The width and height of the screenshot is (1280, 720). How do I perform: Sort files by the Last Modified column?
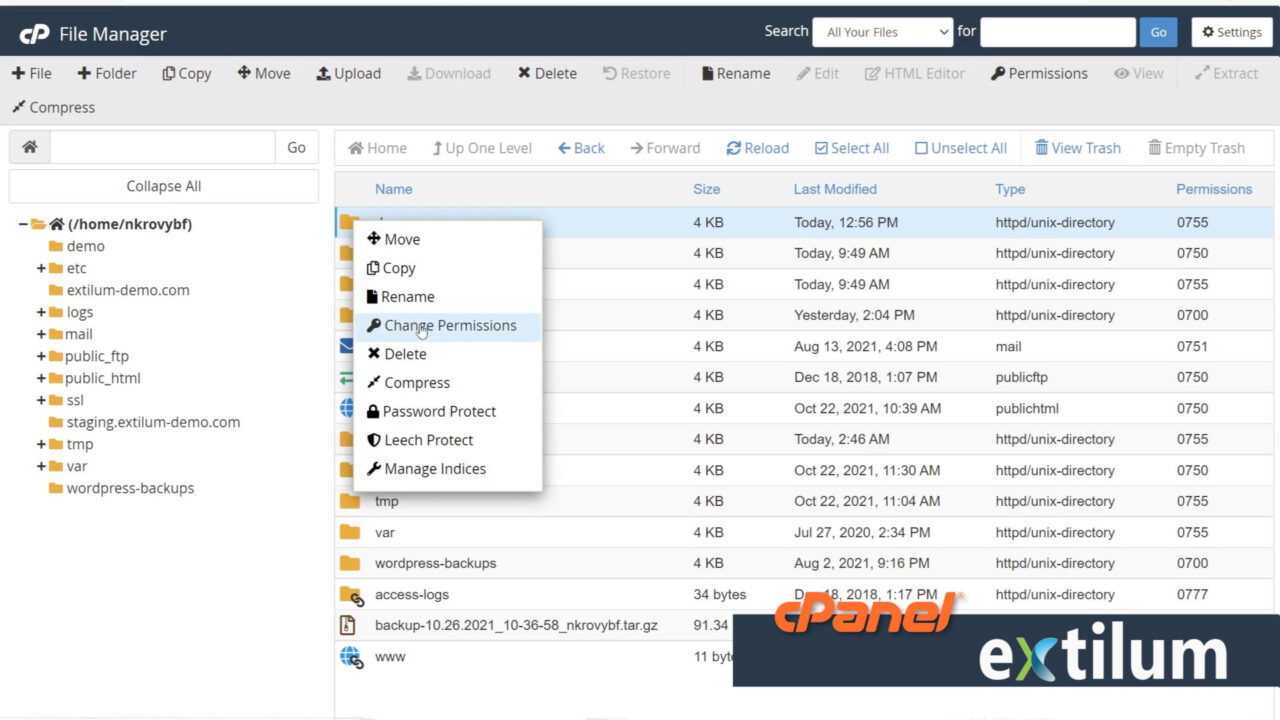pyautogui.click(x=833, y=189)
